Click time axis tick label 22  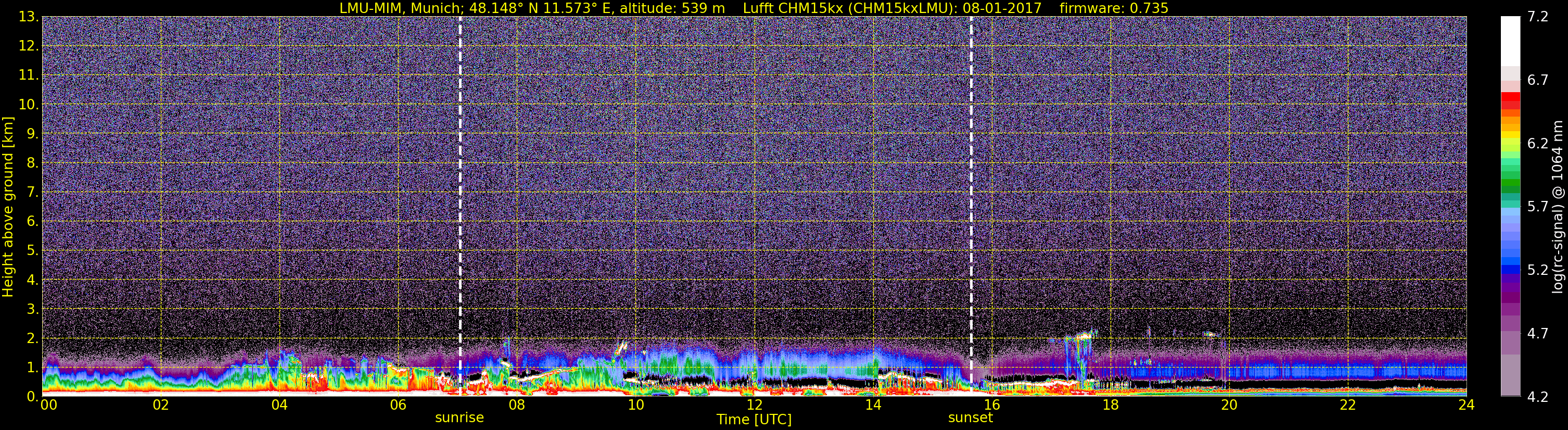(x=1348, y=405)
